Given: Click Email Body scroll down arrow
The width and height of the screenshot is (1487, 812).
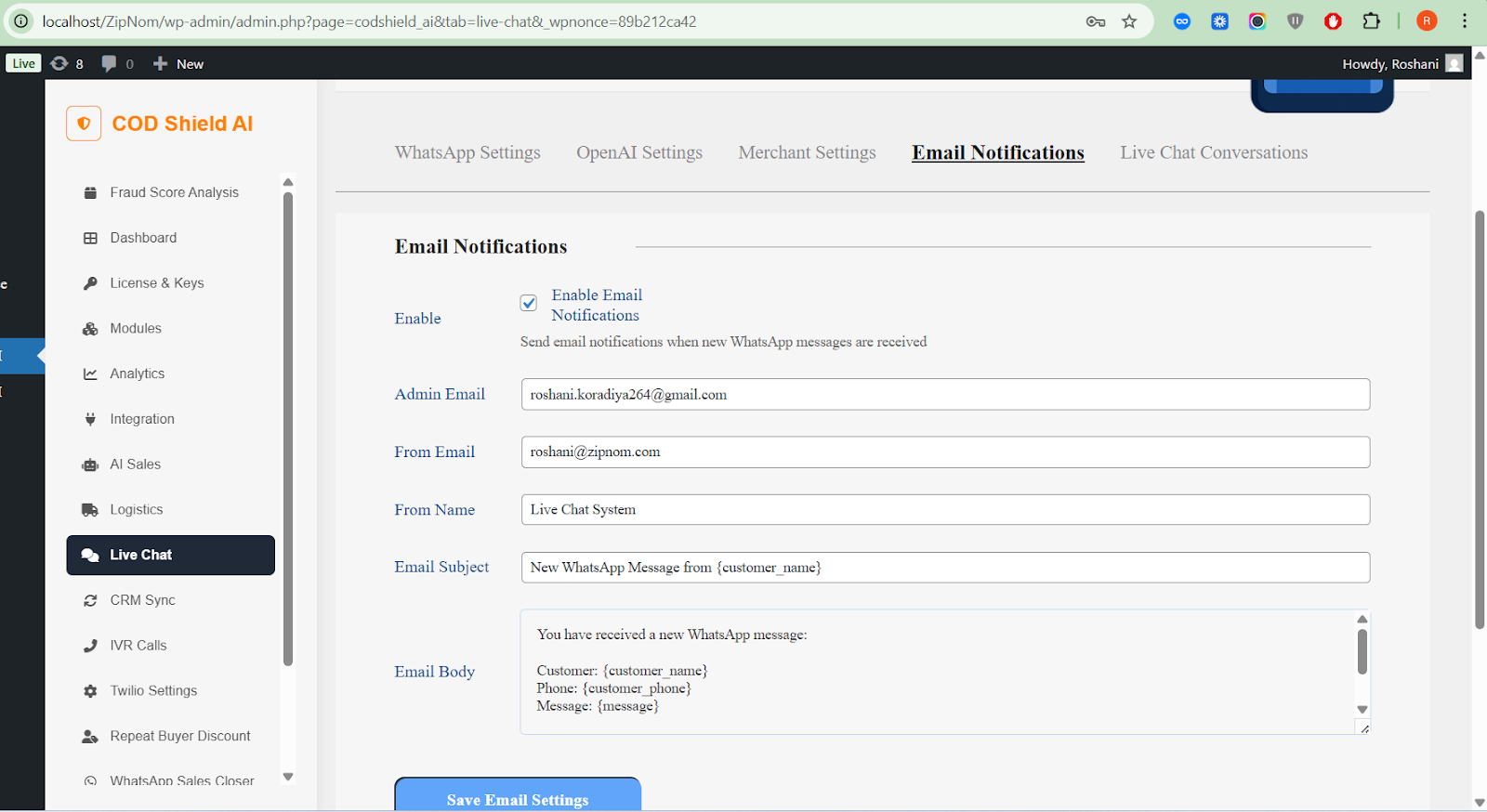Looking at the screenshot, I should 1362,710.
